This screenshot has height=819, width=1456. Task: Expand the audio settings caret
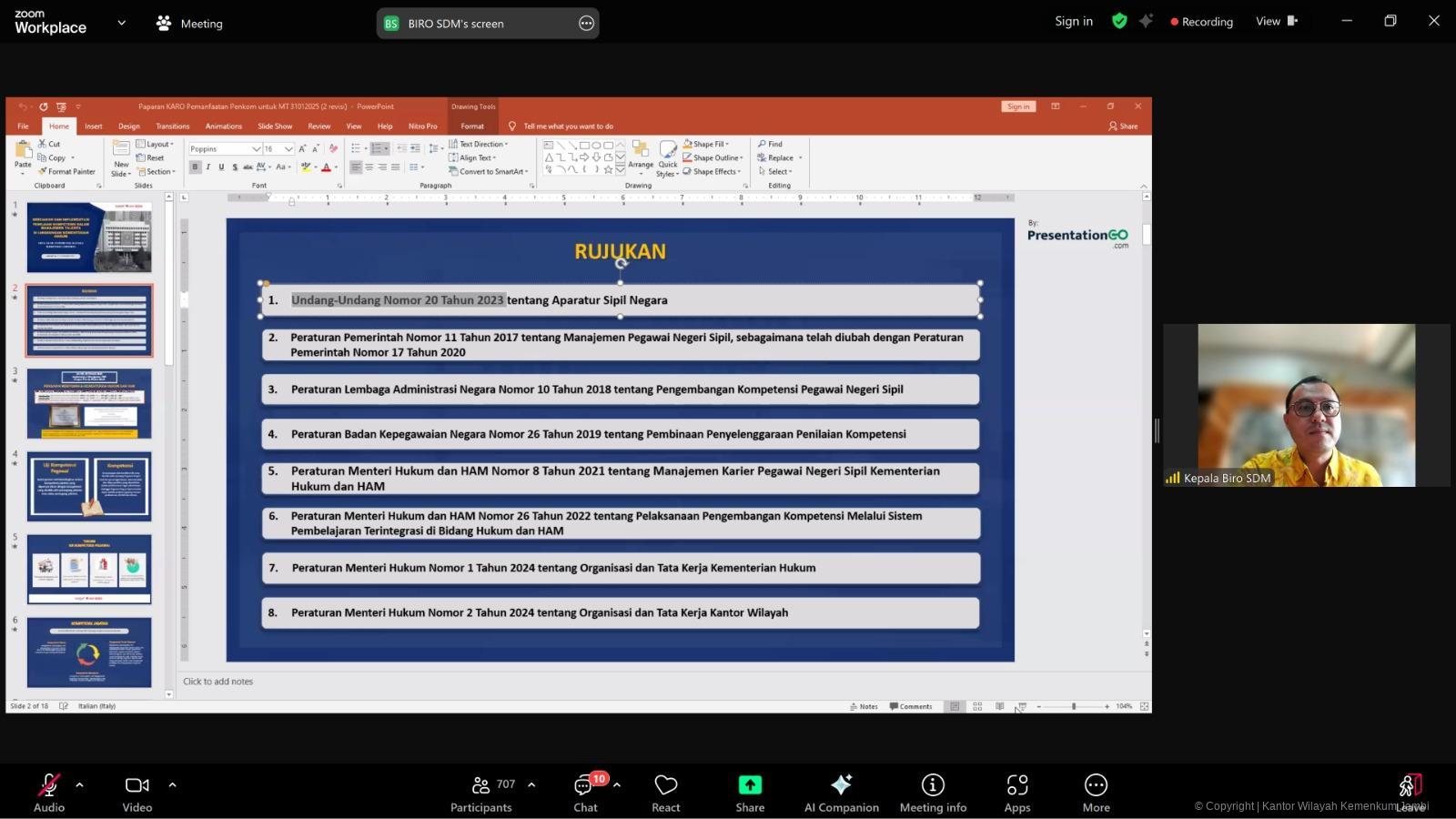pyautogui.click(x=79, y=784)
